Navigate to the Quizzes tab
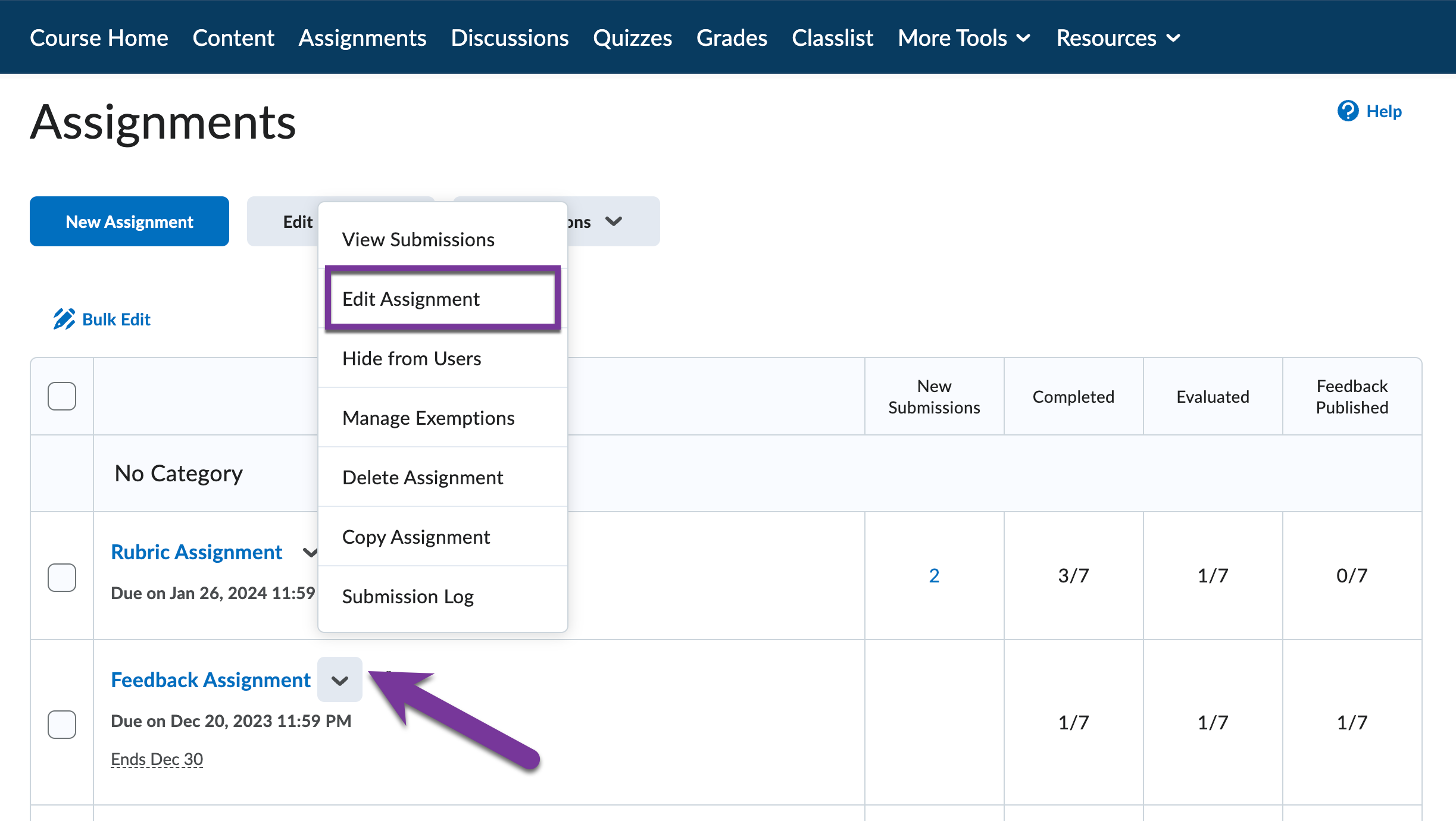1456x821 pixels. (x=632, y=37)
